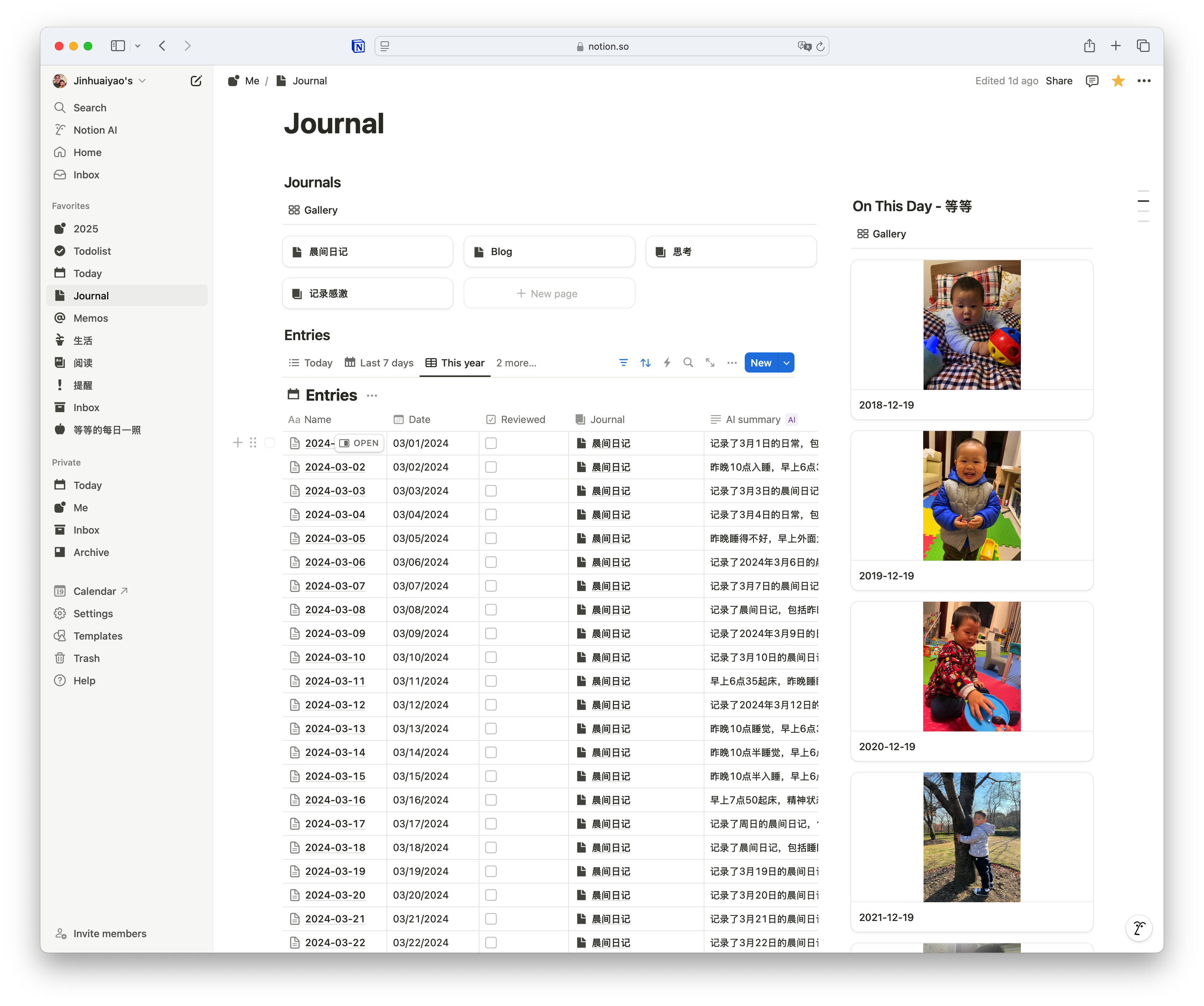Check Reviewed for 2024-03-17
1204x1006 pixels.
pos(491,824)
